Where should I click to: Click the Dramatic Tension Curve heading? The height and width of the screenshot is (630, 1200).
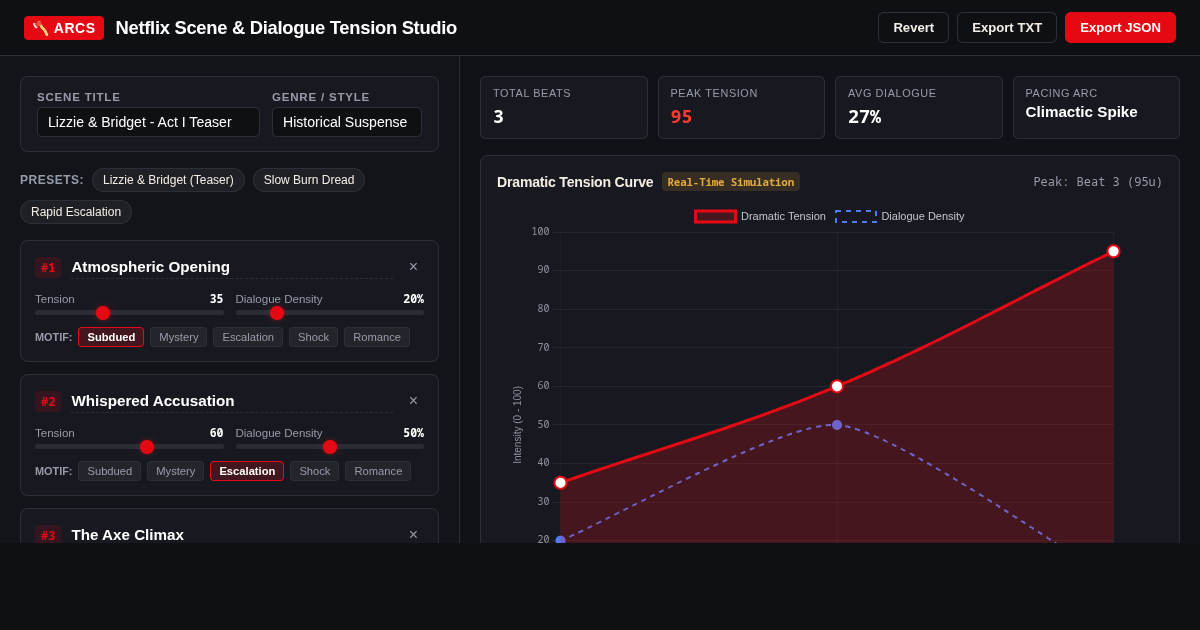575,182
